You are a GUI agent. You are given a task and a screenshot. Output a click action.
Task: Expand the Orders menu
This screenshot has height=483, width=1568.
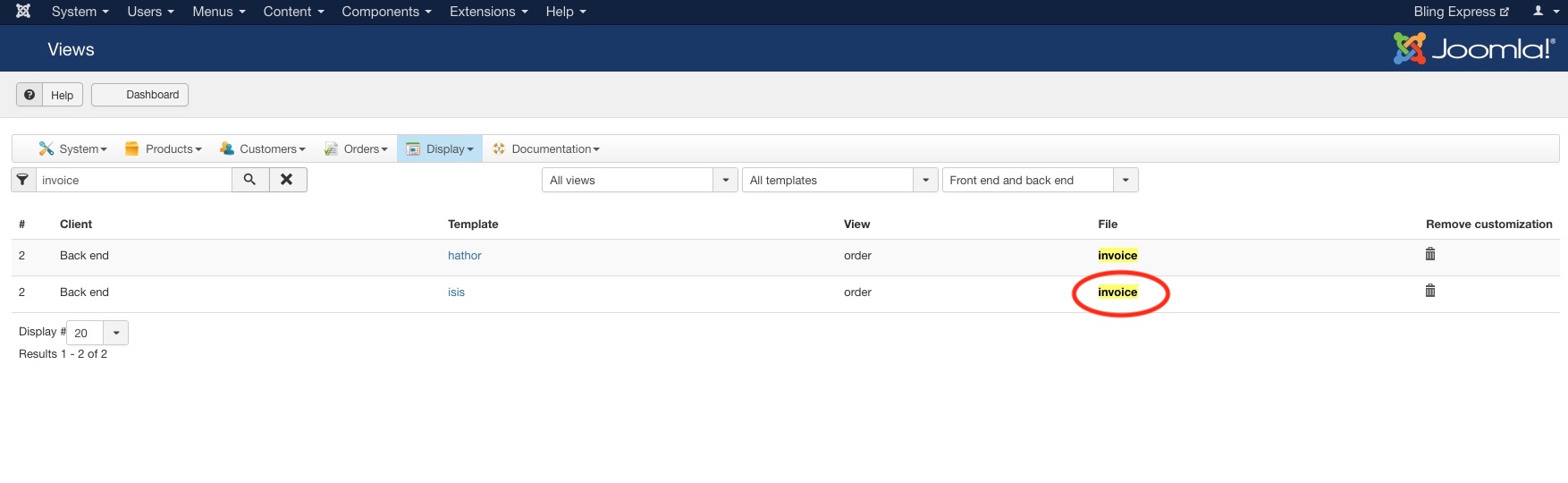click(x=356, y=148)
